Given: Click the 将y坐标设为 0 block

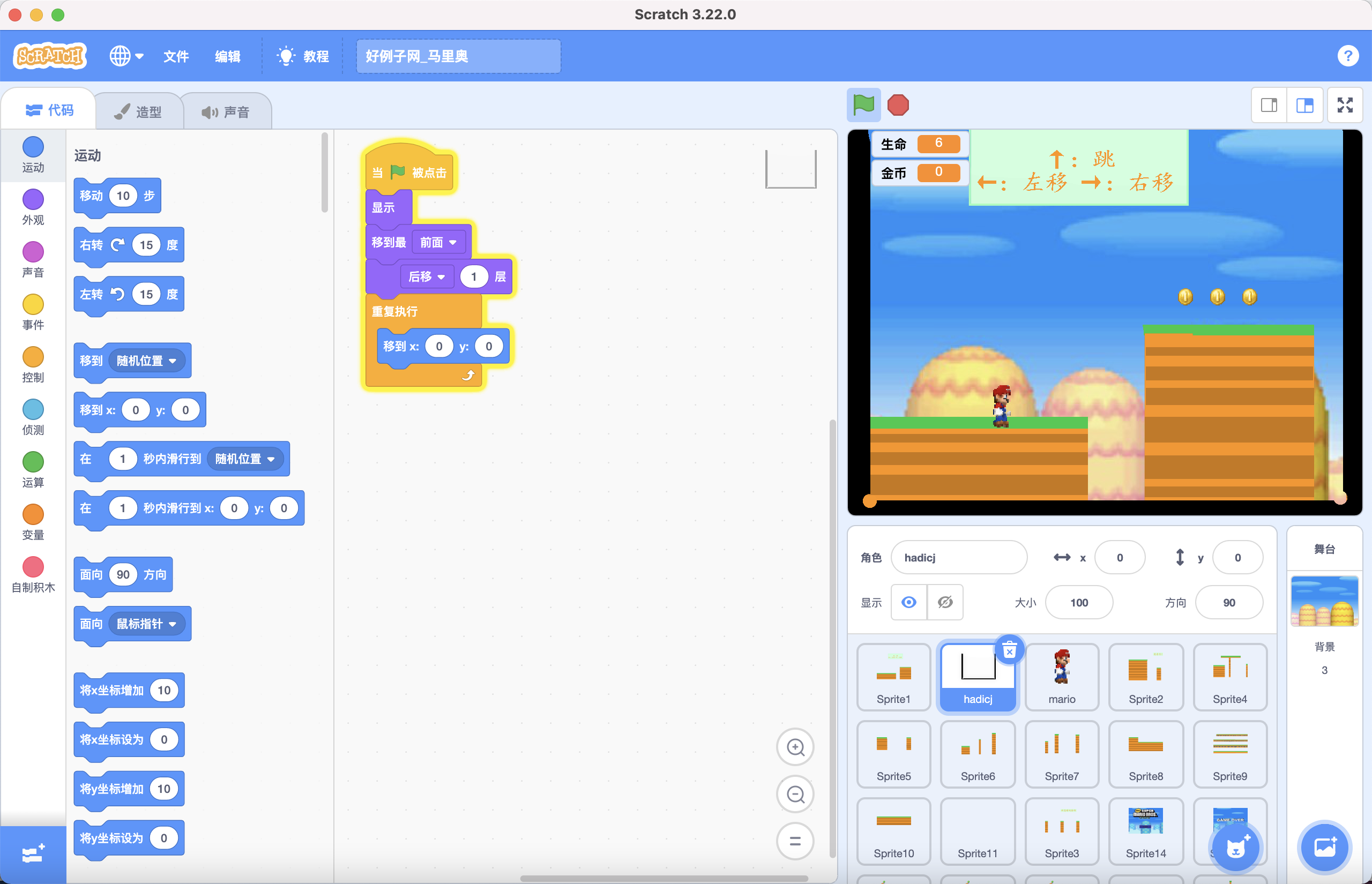Looking at the screenshot, I should (x=129, y=838).
